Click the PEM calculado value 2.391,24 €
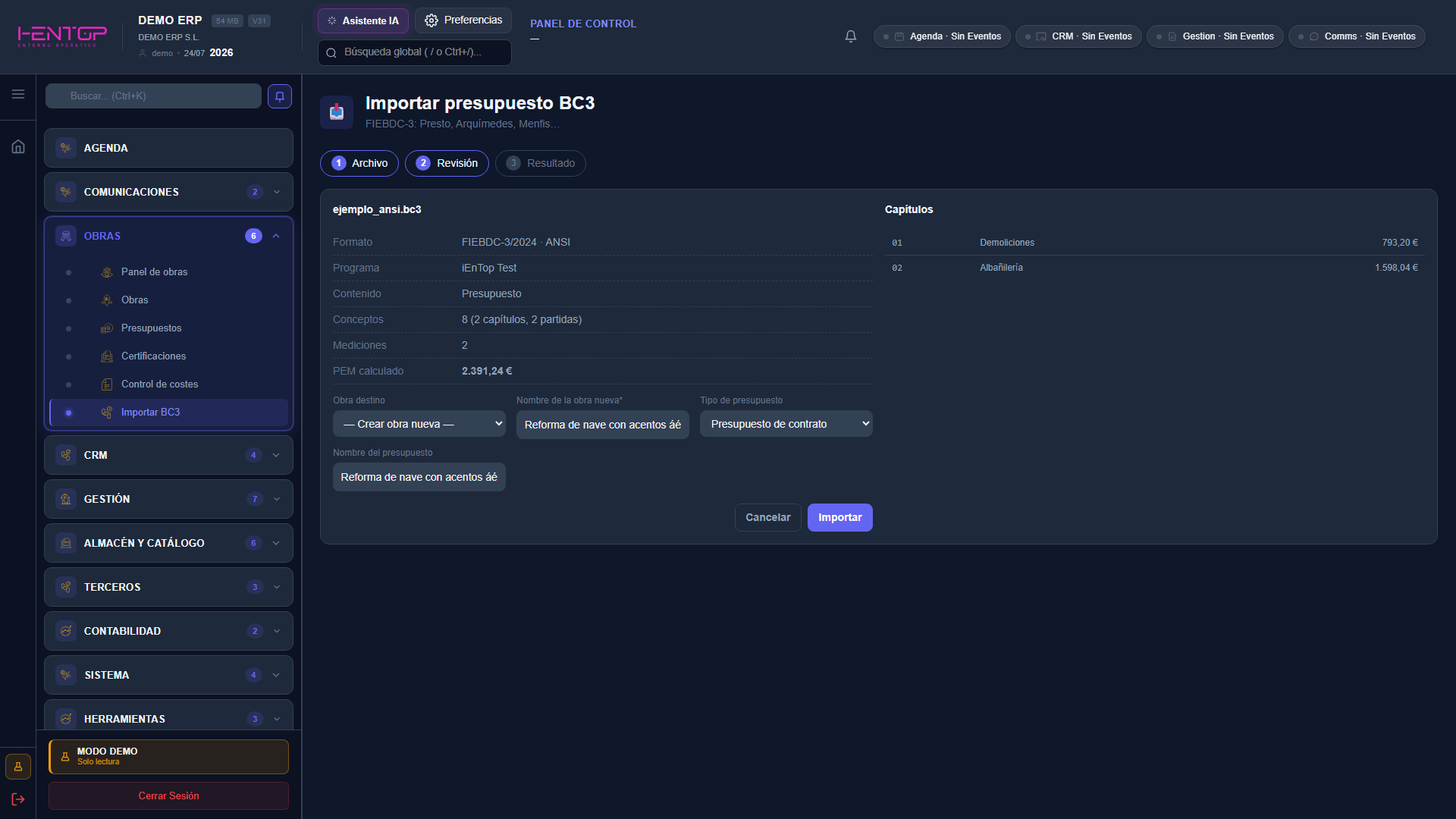 point(487,371)
